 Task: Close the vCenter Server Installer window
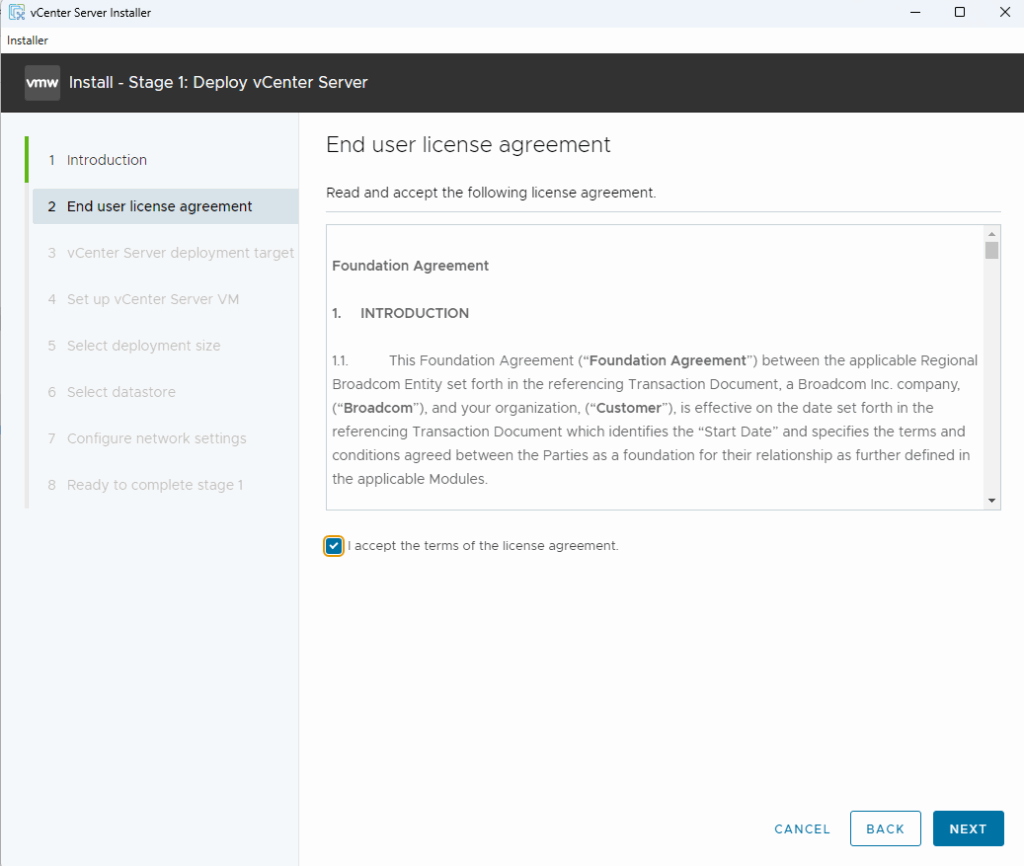tap(1005, 12)
